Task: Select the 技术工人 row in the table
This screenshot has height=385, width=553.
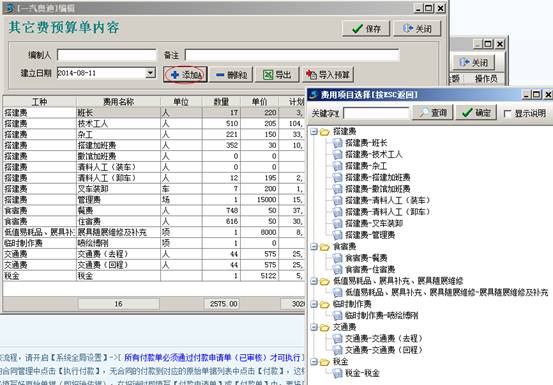Action: coord(153,124)
